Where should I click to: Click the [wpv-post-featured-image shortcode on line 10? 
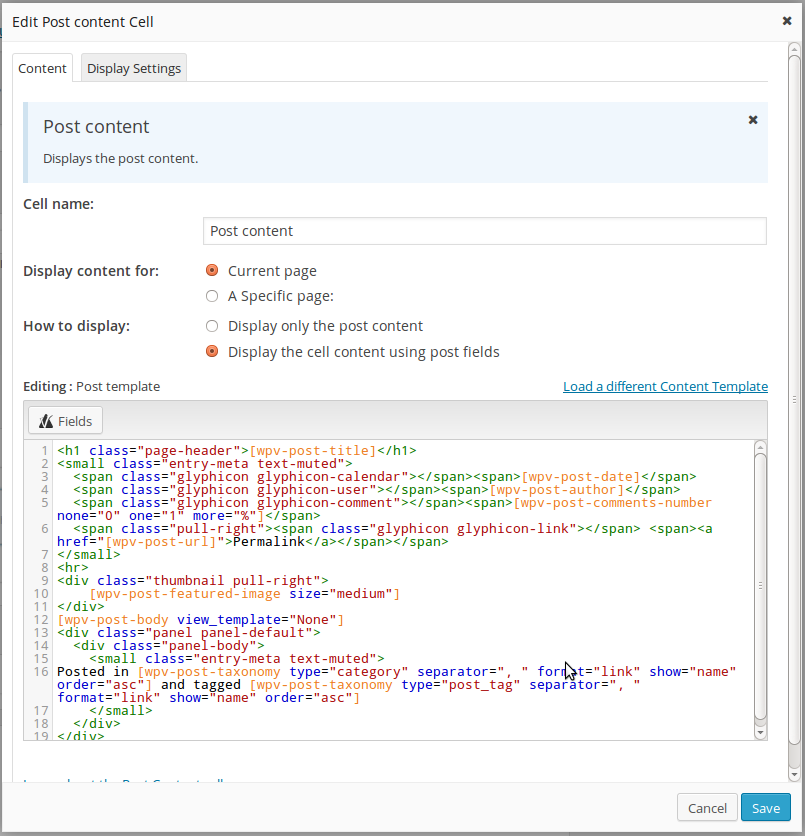(184, 593)
